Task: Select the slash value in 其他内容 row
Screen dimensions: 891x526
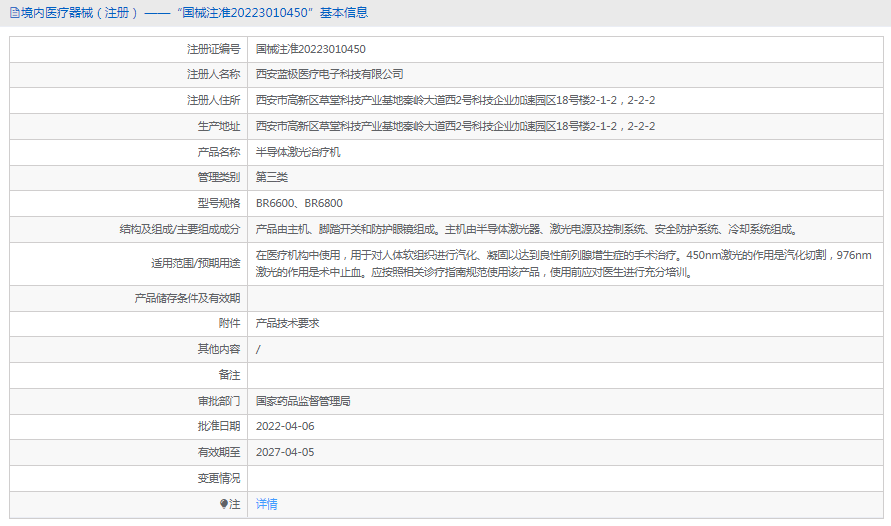Action: pyautogui.click(x=258, y=349)
